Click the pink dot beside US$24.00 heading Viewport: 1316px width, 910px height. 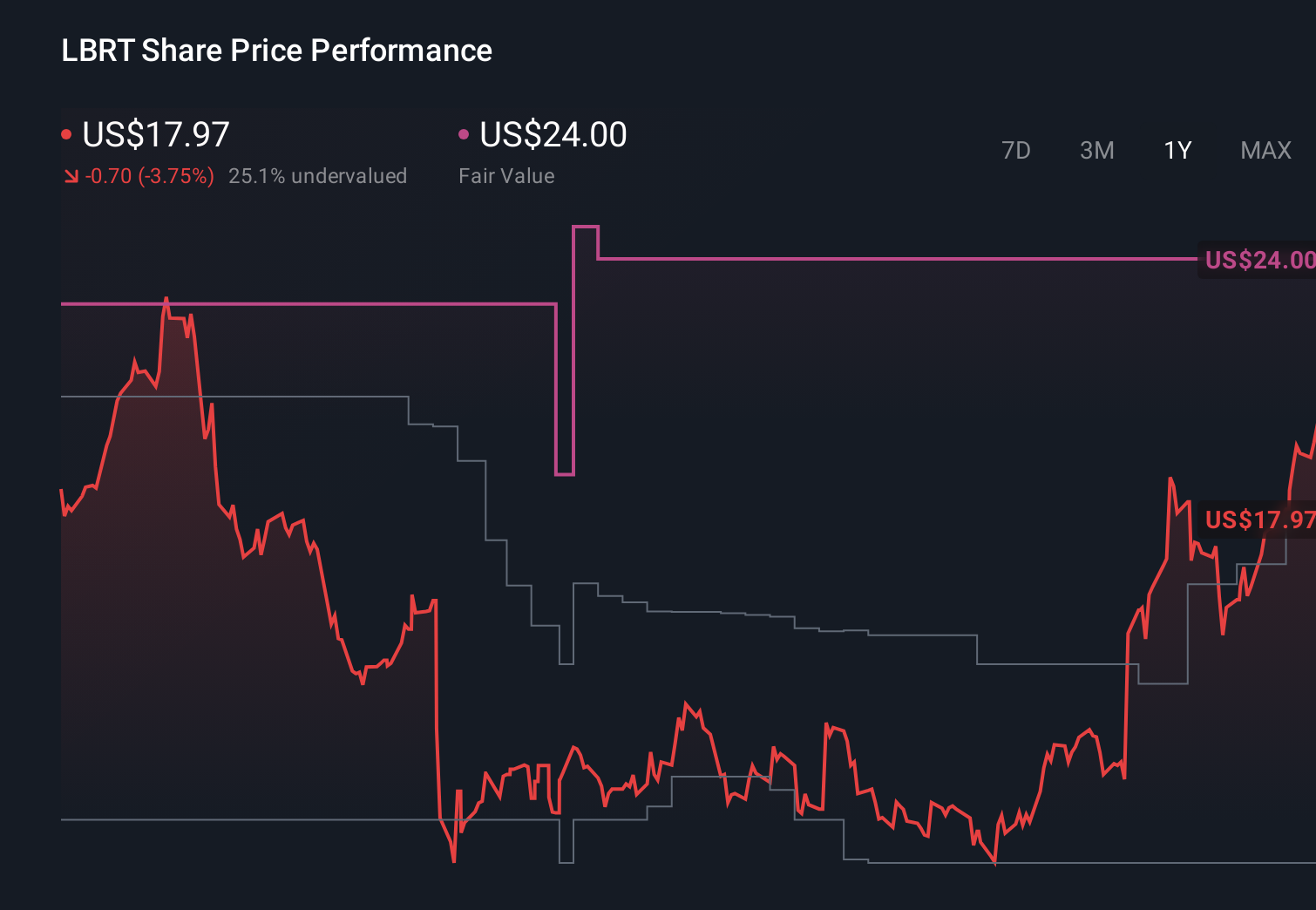point(464,134)
